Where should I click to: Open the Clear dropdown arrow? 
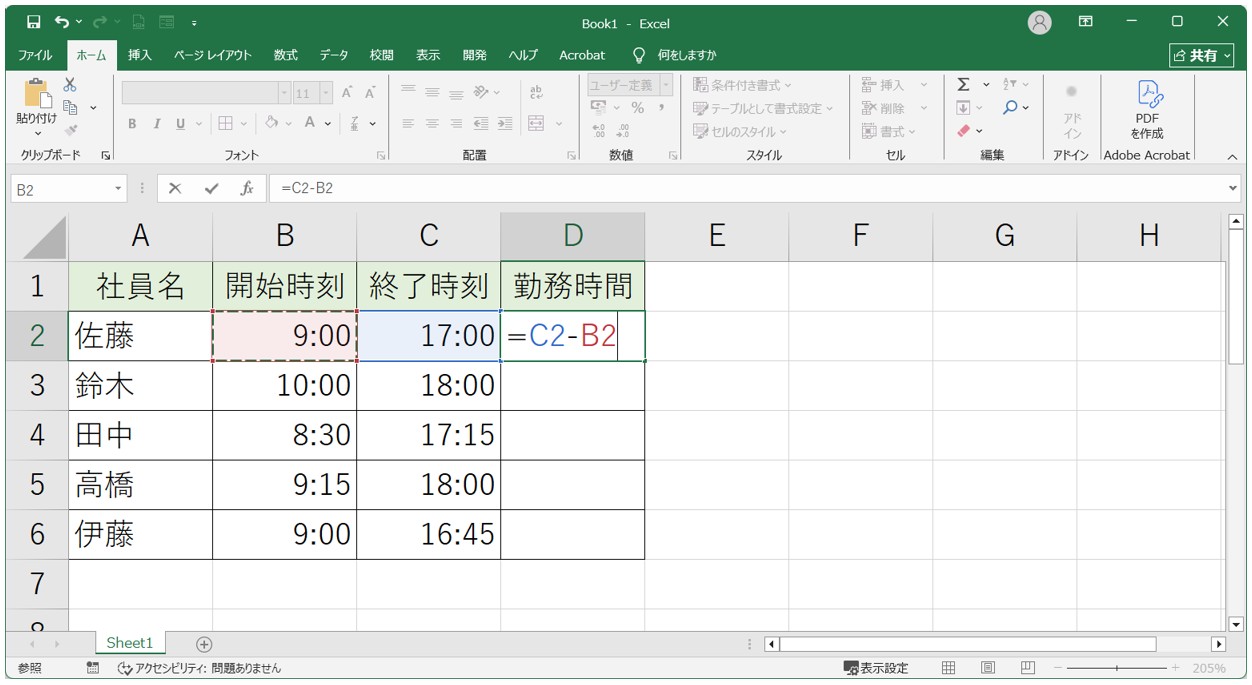point(979,130)
